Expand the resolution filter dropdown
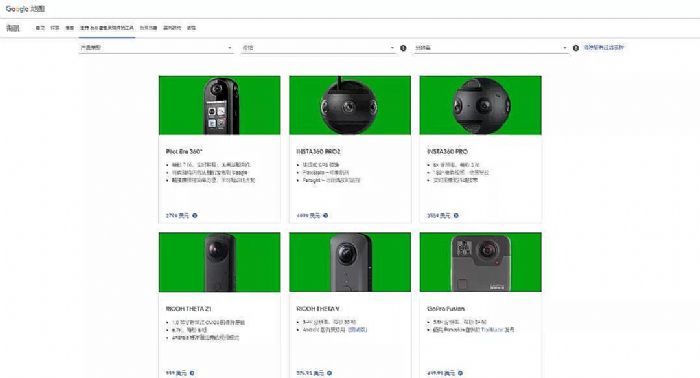700x378 pixels. [491, 47]
